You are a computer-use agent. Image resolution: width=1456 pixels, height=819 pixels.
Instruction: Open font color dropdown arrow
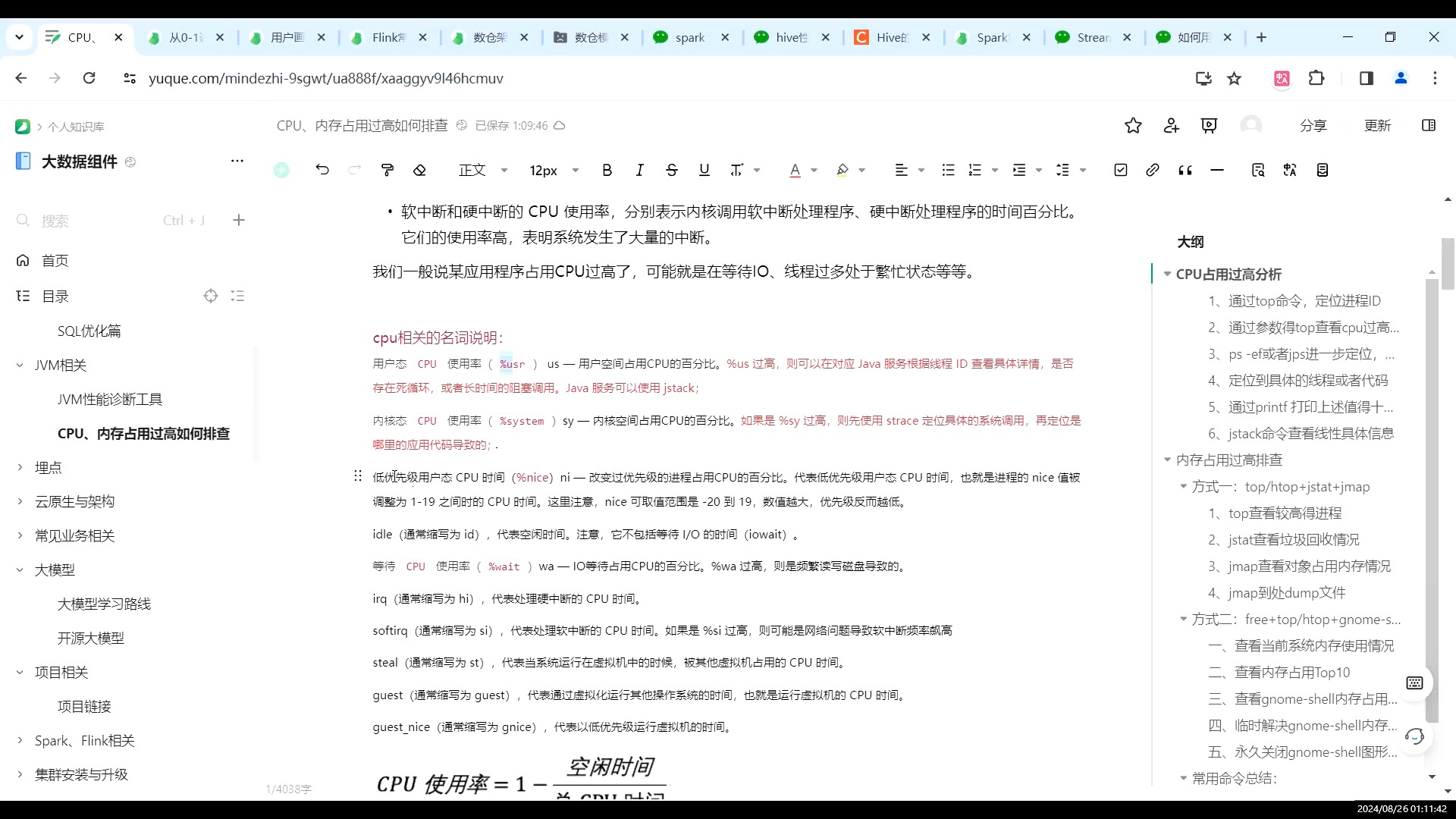click(x=814, y=171)
